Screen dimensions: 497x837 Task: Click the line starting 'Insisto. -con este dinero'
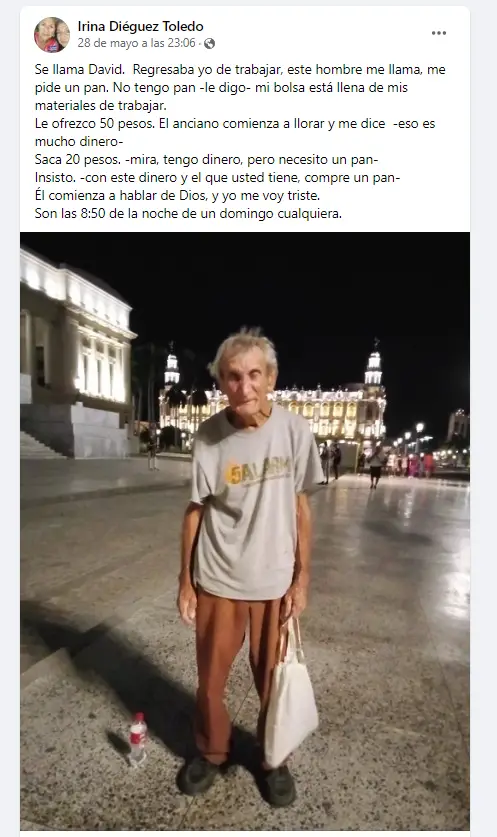pyautogui.click(x=217, y=177)
